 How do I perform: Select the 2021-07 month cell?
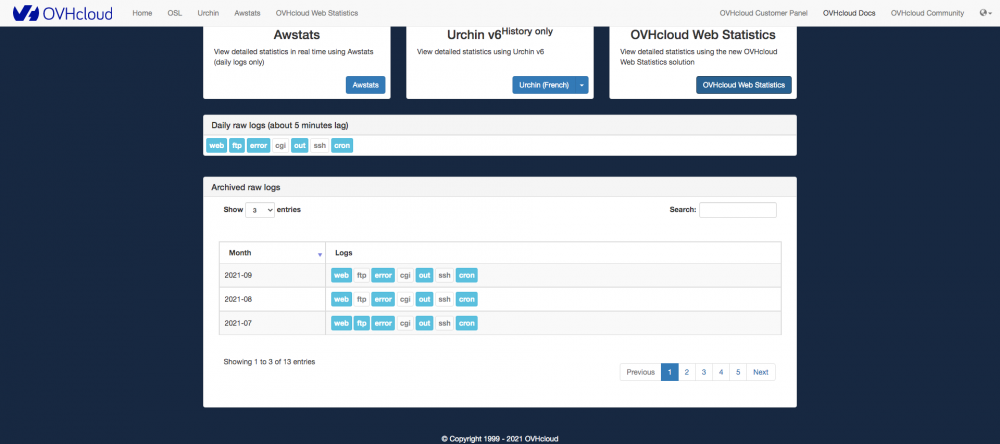click(272, 323)
